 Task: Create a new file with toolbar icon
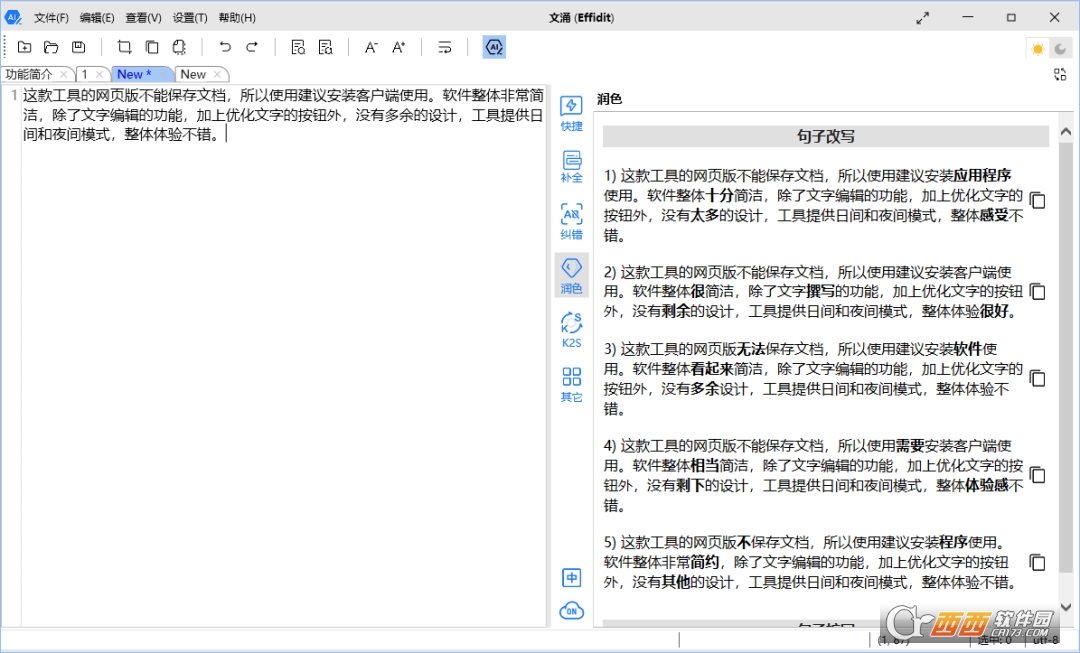tap(25, 47)
